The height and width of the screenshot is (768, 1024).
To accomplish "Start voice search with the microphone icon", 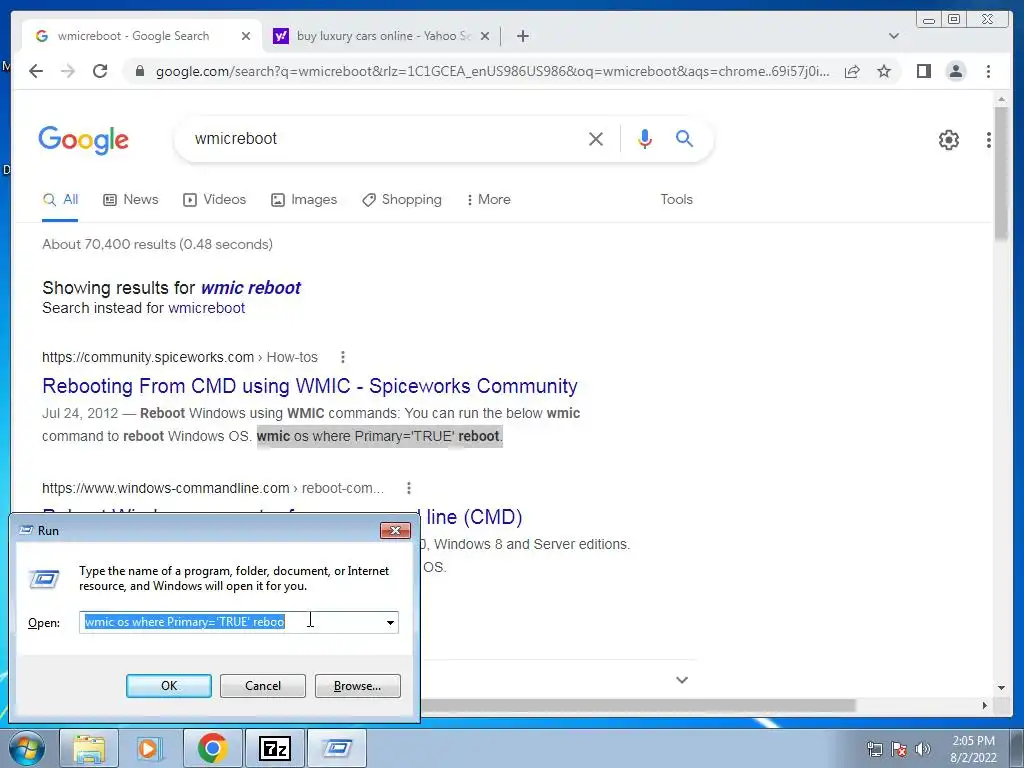I will tap(645, 138).
